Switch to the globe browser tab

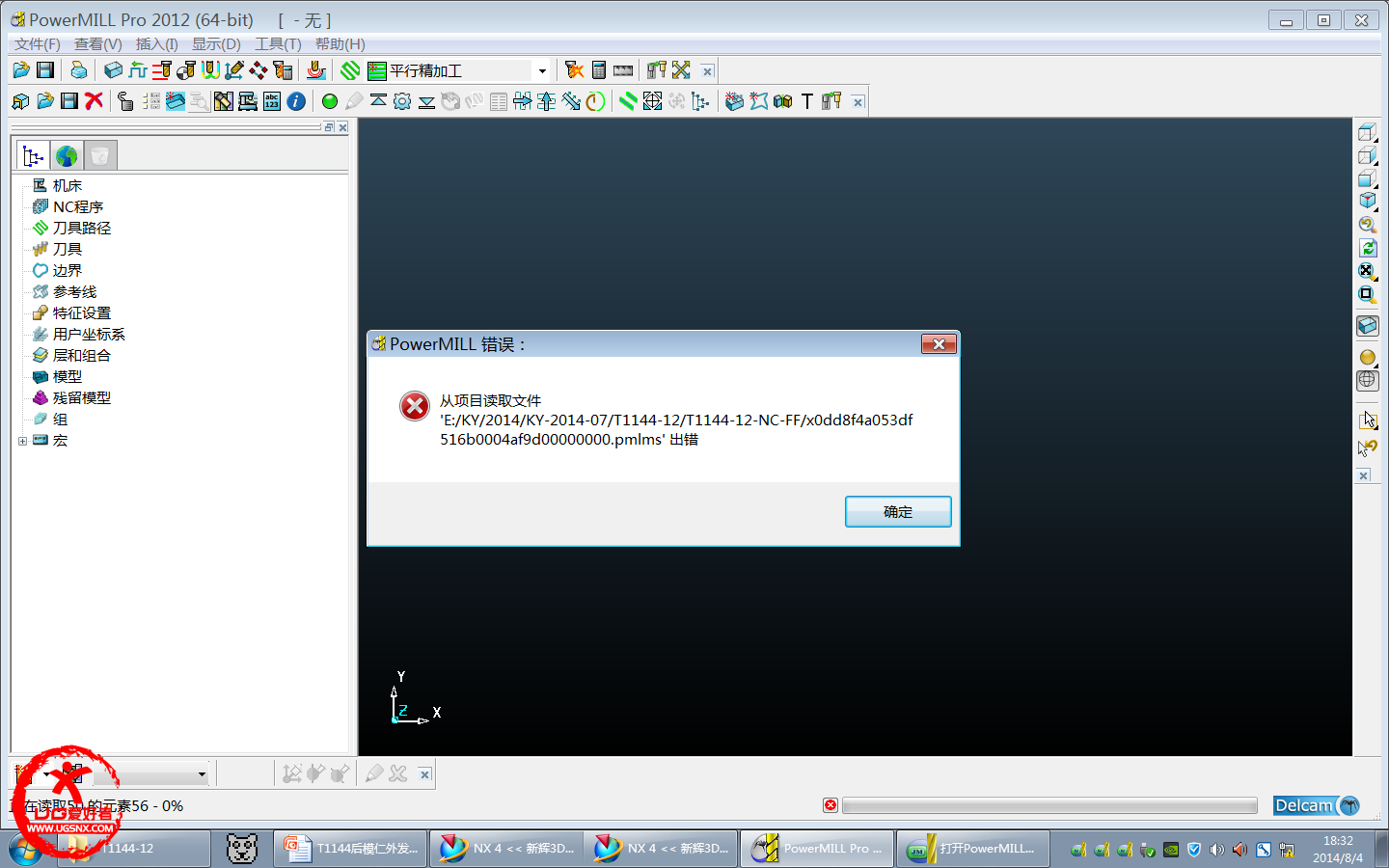67,155
